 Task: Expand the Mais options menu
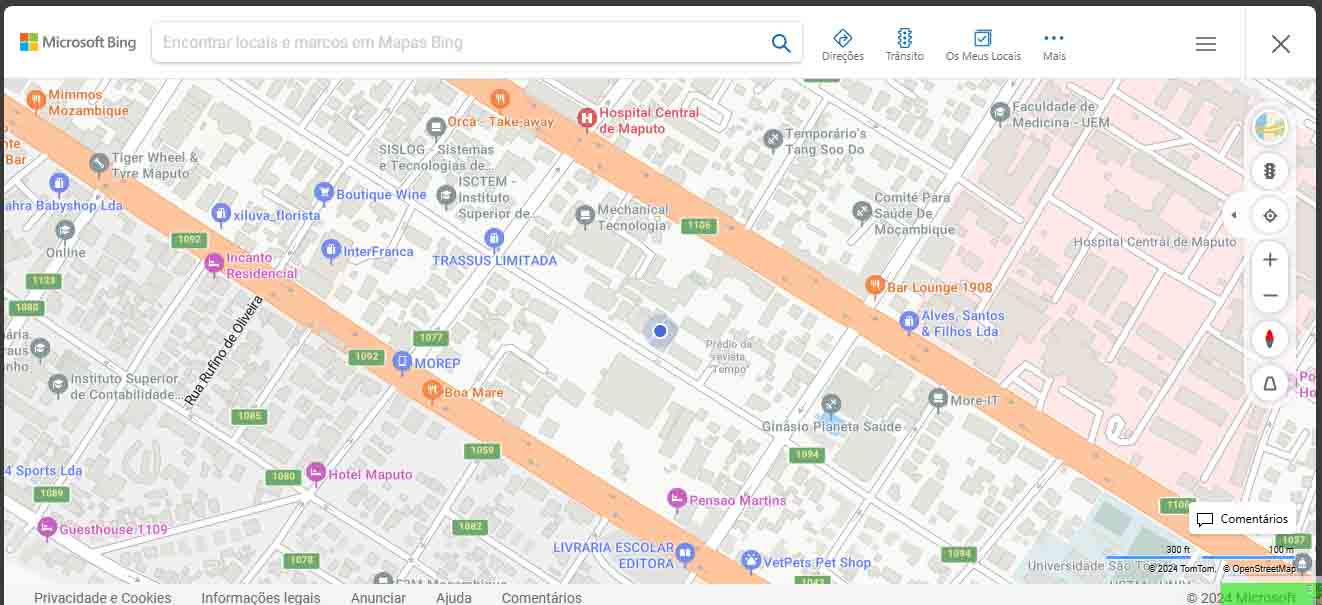1054,44
